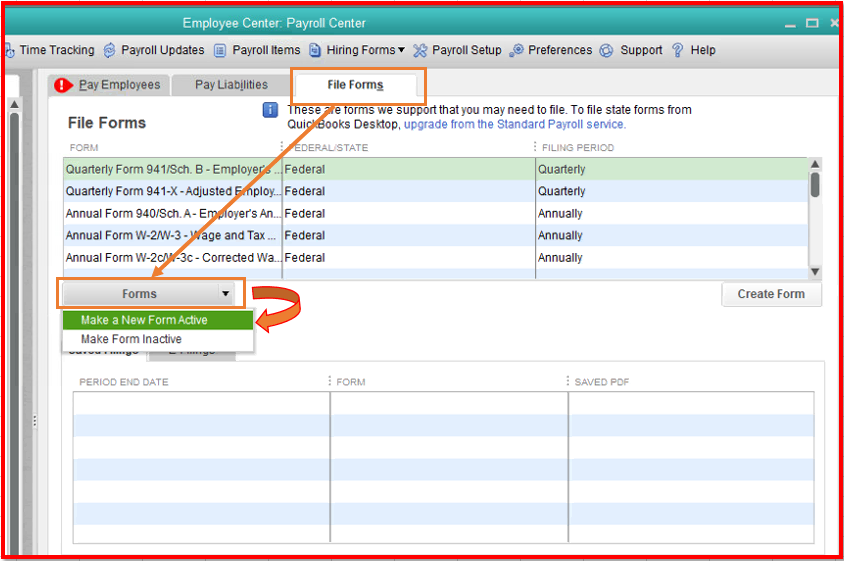Click the Support lifebuoy icon
This screenshot has height=561, width=844.
tap(606, 50)
